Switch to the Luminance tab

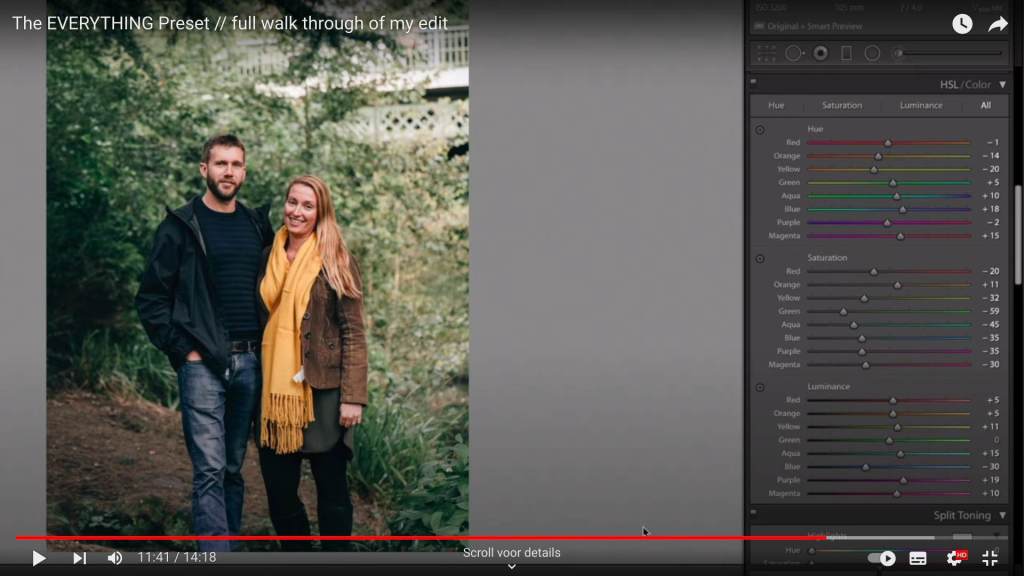(921, 105)
